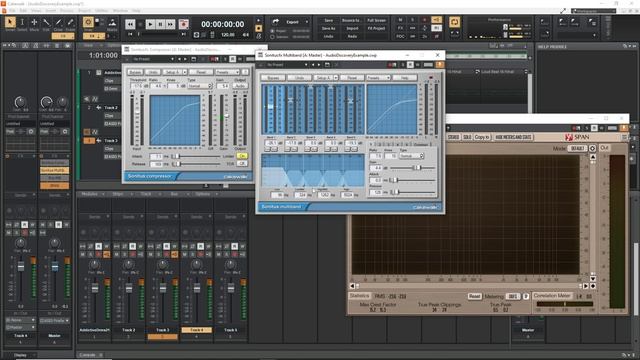Screen dimensions: 640x360
Task: Toggle the Snap to grid icon
Action: click(88, 22)
